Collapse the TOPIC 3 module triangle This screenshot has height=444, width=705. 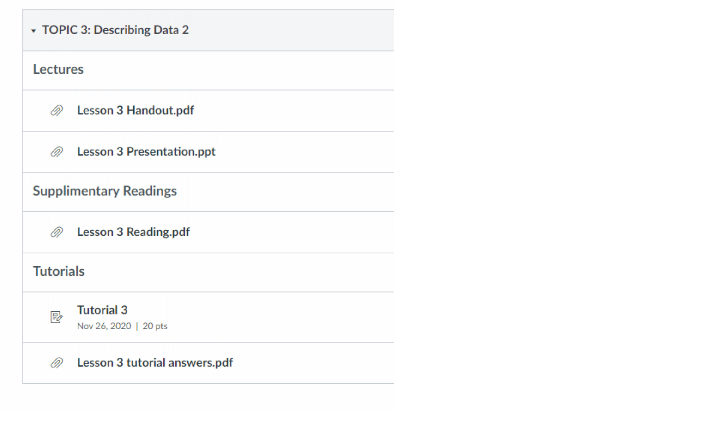point(34,31)
